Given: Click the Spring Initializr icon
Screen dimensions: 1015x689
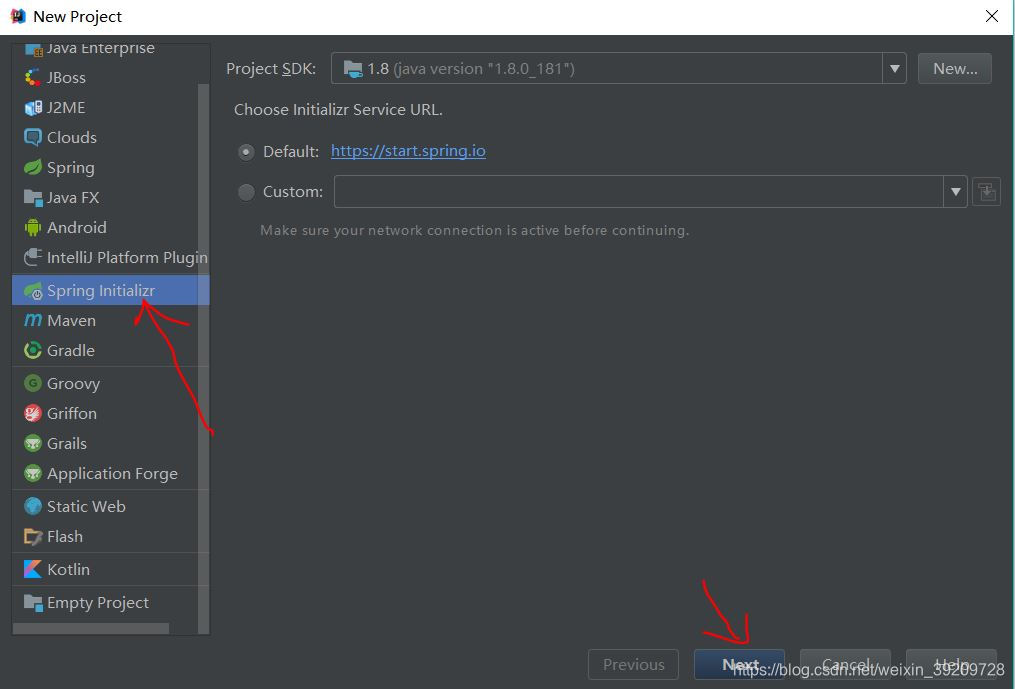Looking at the screenshot, I should 32,291.
